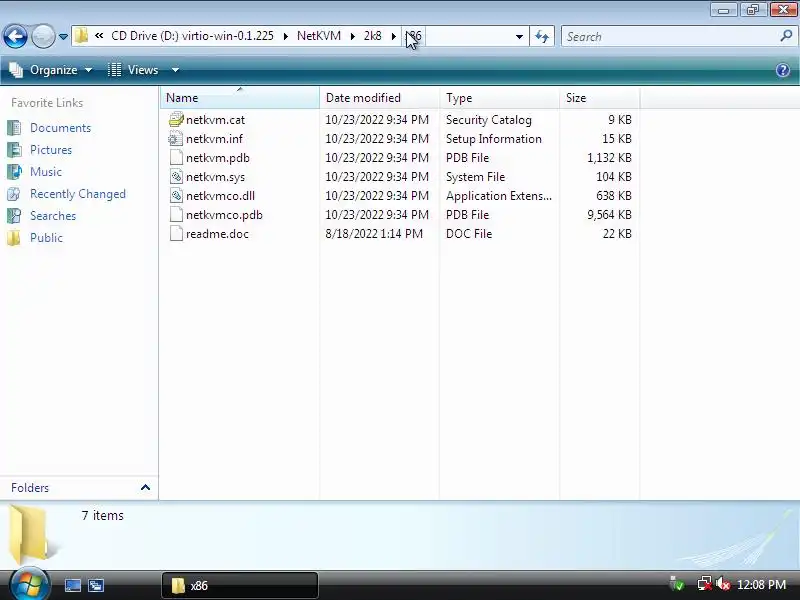This screenshot has height=600, width=800.
Task: Open Documents favorite link
Action: pos(61,128)
